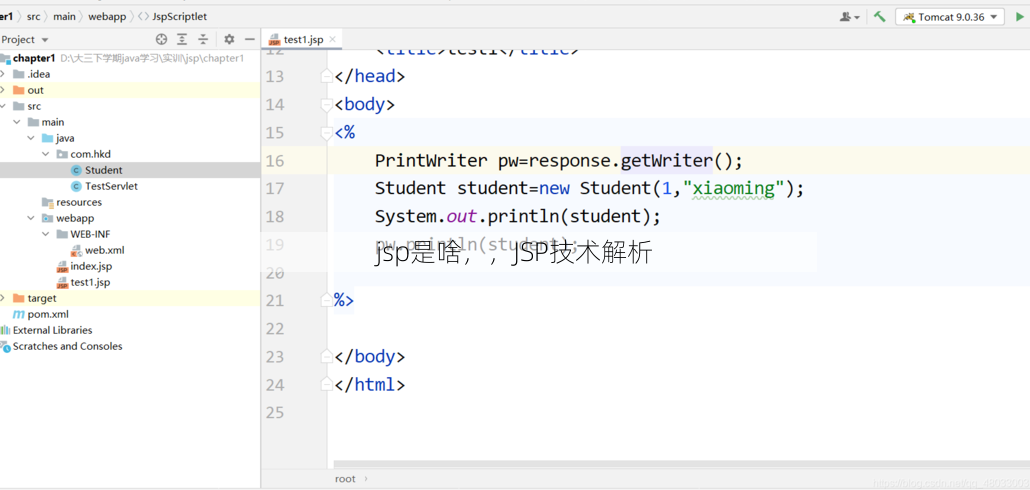Click the Expand All icon in Project panel
The width and height of the screenshot is (1030, 490).
tap(183, 39)
